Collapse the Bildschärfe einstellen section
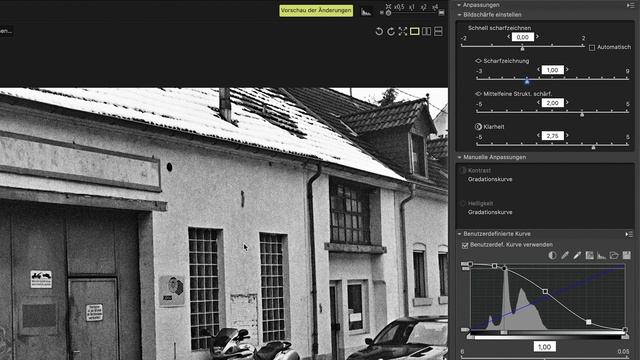 tap(459, 15)
